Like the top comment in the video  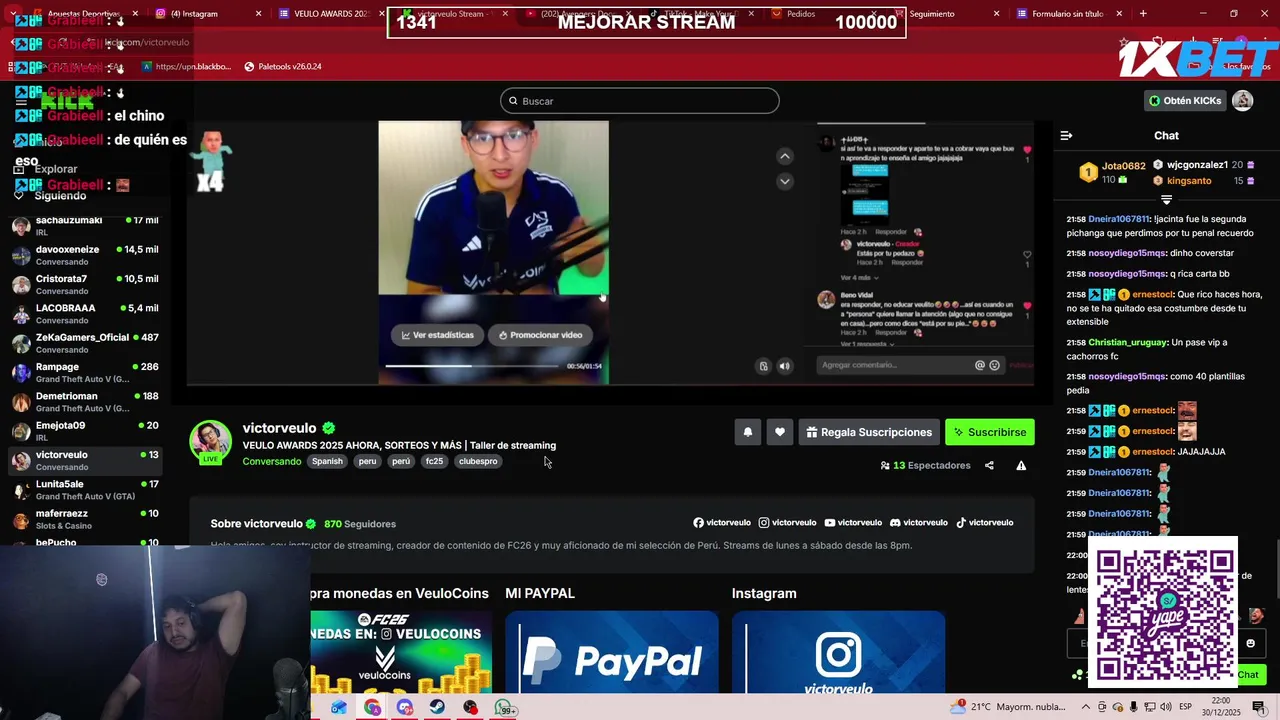coord(1026,150)
